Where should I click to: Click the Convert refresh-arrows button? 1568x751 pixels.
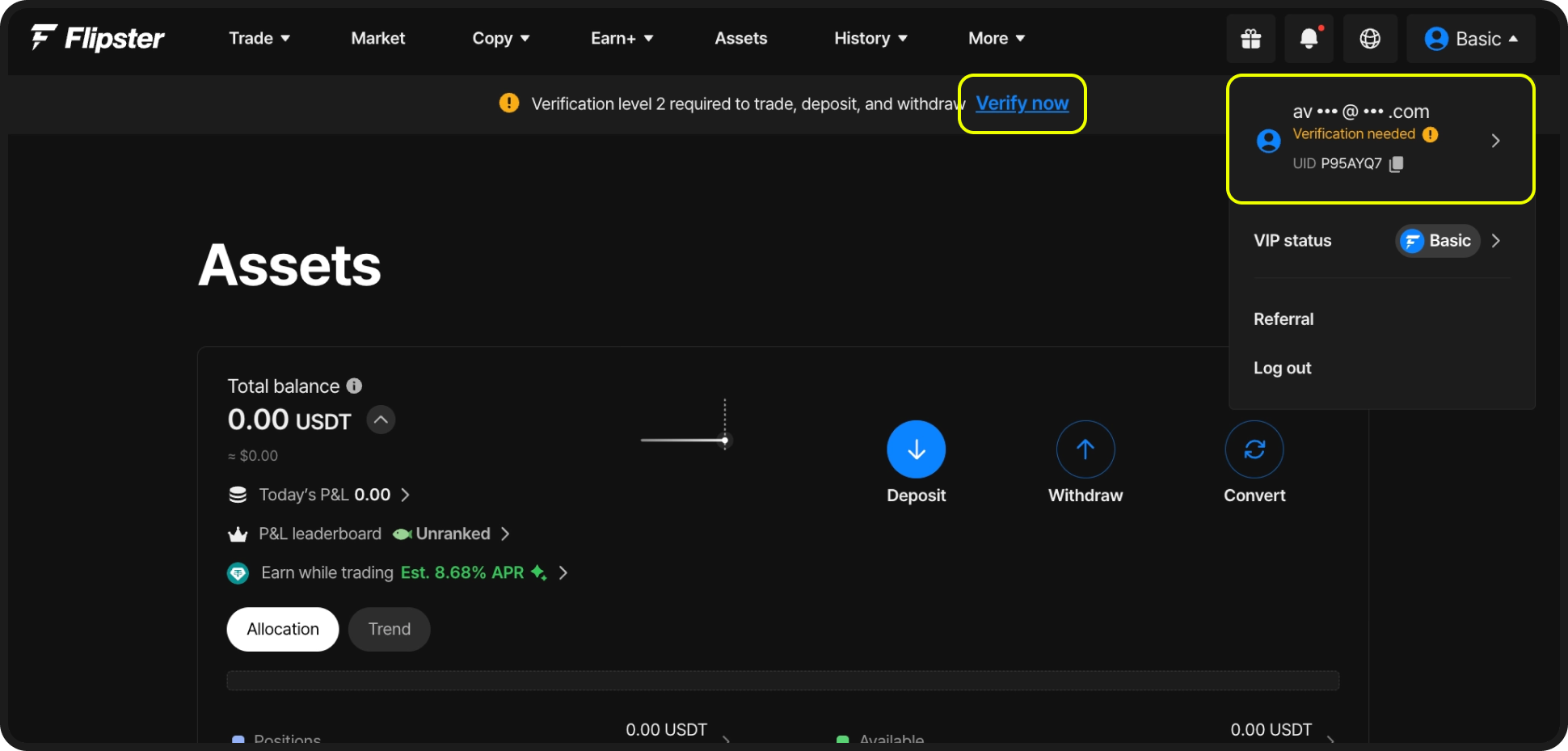(x=1254, y=449)
